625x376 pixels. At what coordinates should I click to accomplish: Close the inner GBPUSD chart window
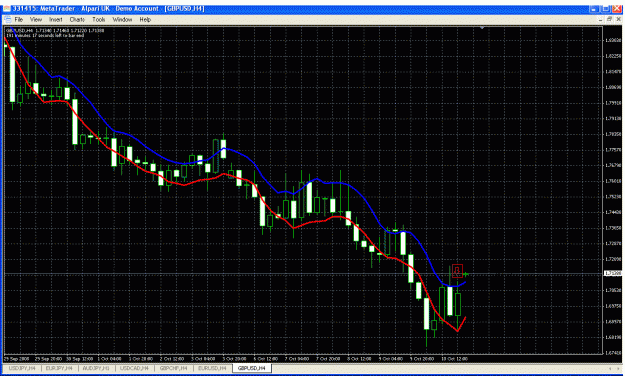point(618,19)
